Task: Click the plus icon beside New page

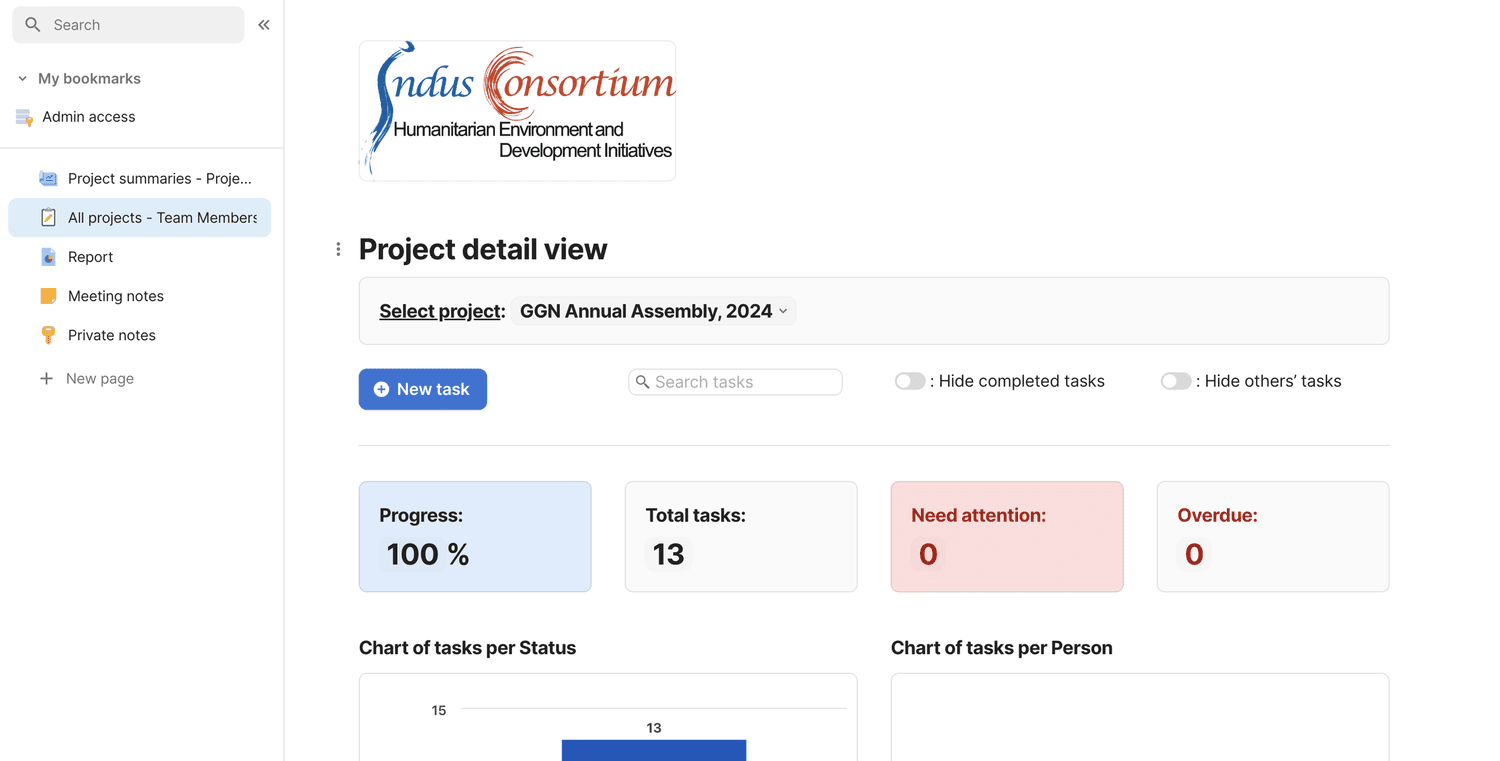Action: (46, 378)
